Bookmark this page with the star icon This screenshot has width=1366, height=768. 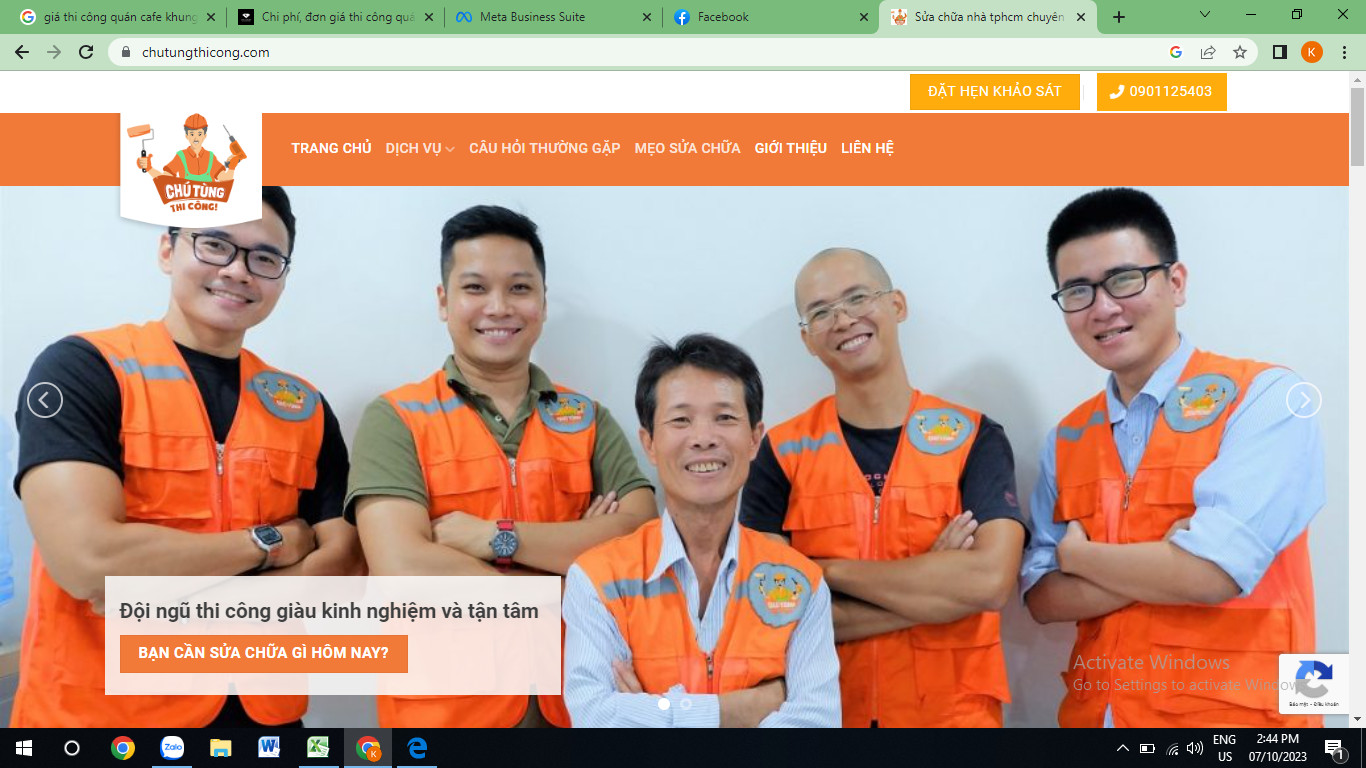(1240, 52)
